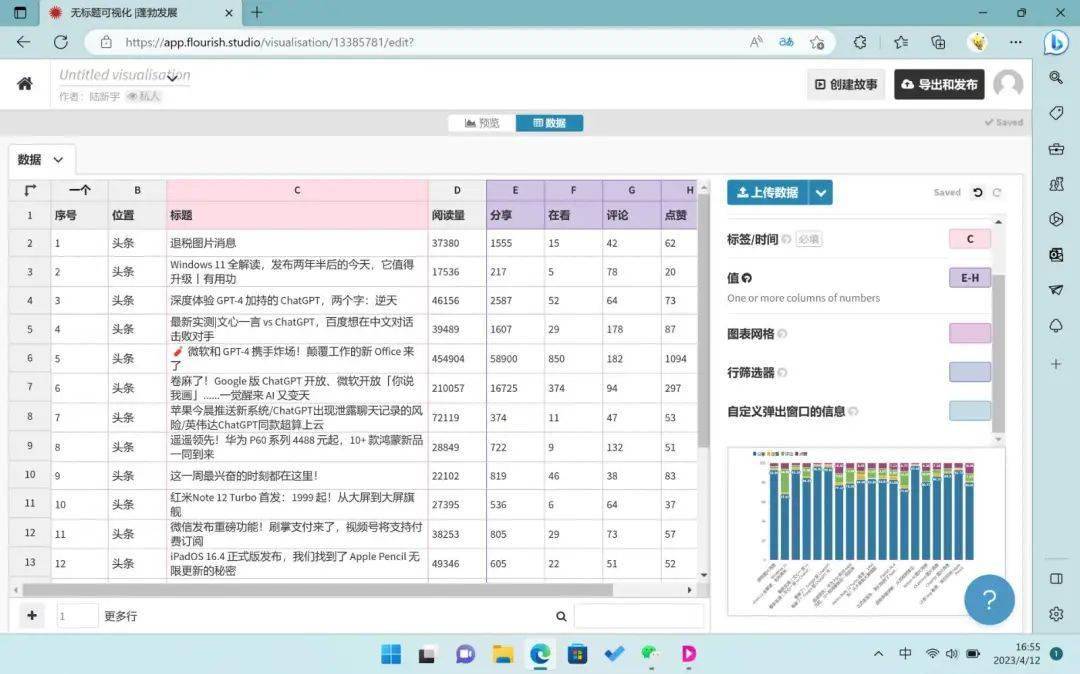Reload the page with refresh icon

point(61,42)
